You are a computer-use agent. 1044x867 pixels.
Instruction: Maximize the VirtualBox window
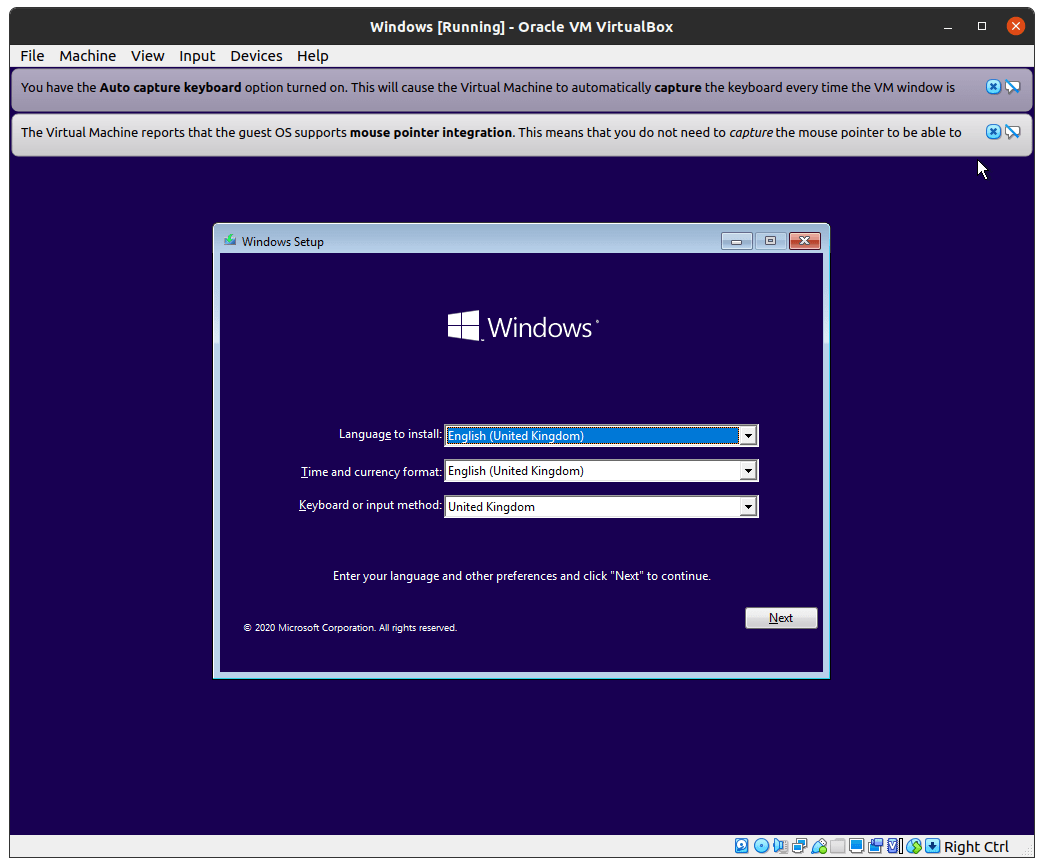pyautogui.click(x=981, y=26)
